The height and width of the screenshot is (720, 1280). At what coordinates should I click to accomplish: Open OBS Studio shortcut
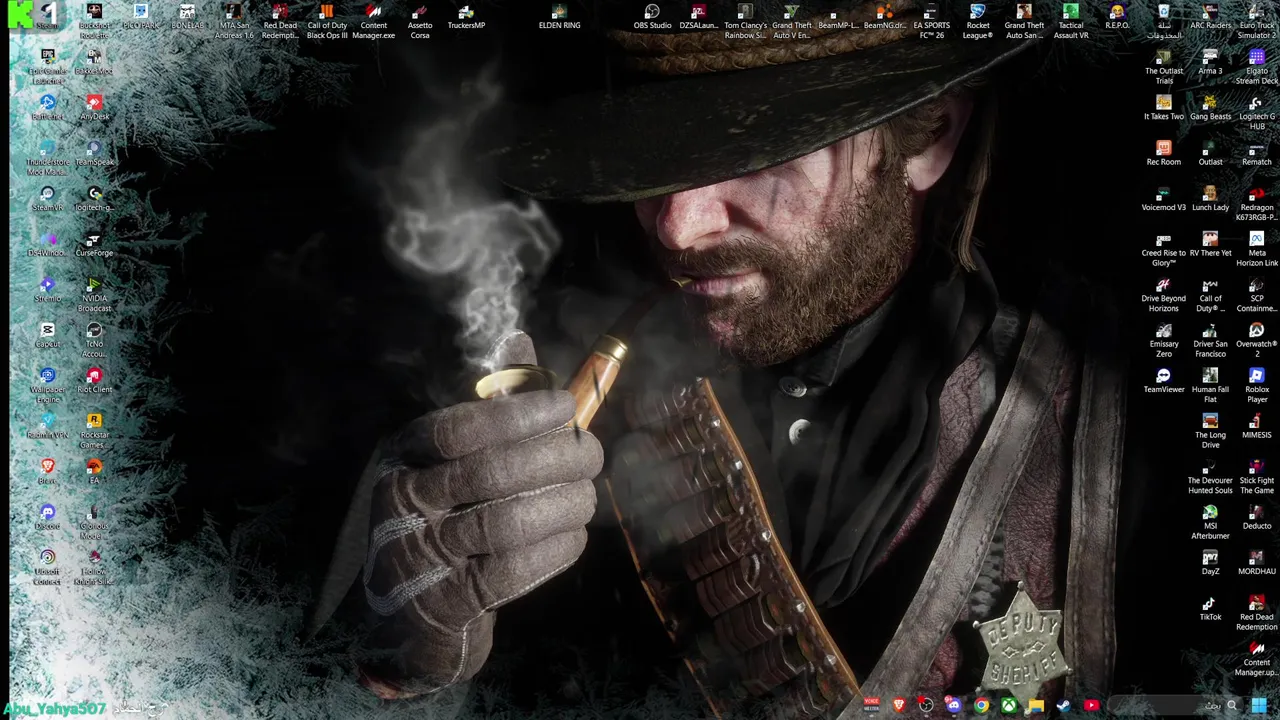point(652,16)
